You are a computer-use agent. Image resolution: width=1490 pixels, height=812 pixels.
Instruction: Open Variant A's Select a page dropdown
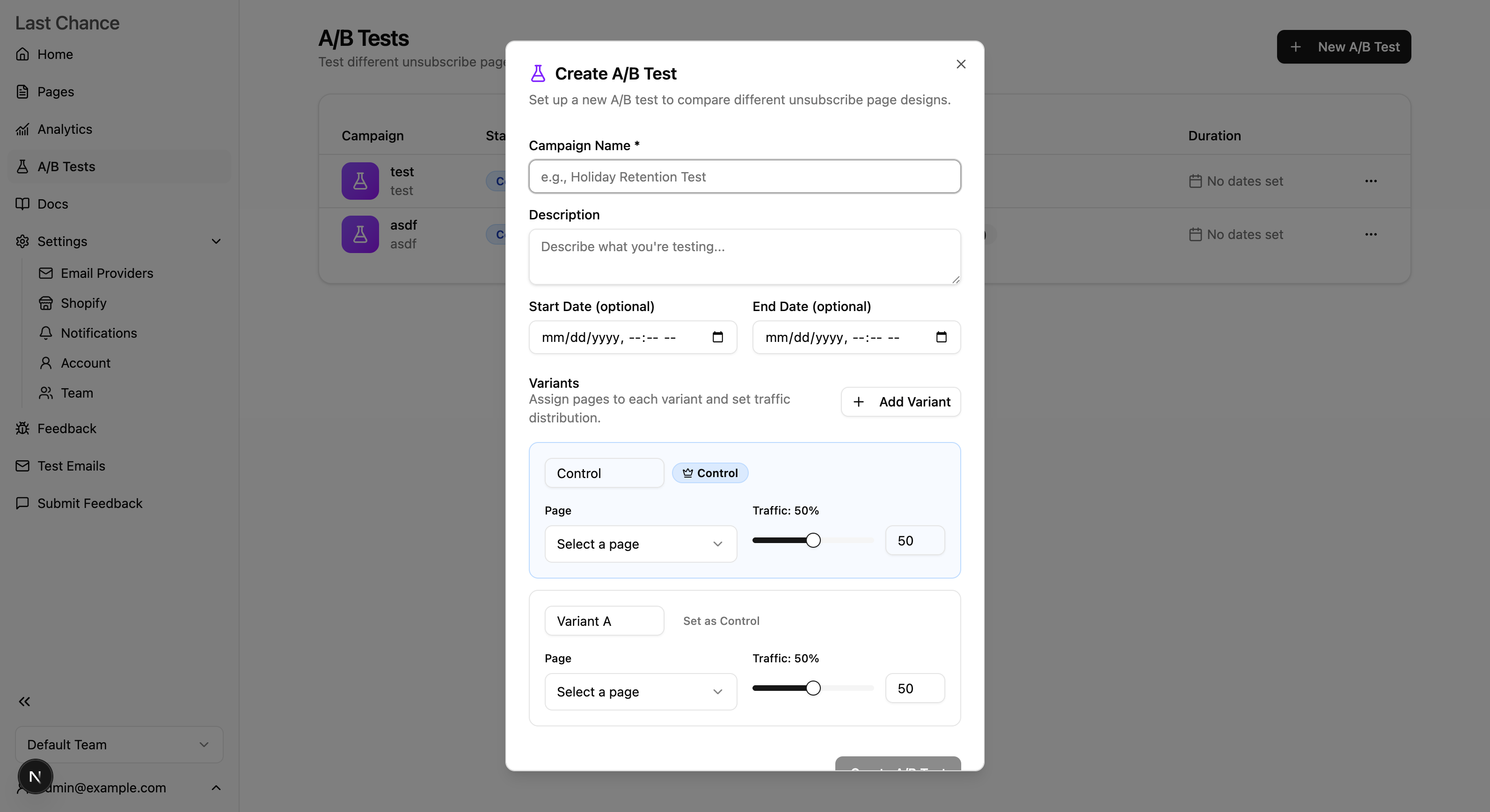tap(640, 692)
